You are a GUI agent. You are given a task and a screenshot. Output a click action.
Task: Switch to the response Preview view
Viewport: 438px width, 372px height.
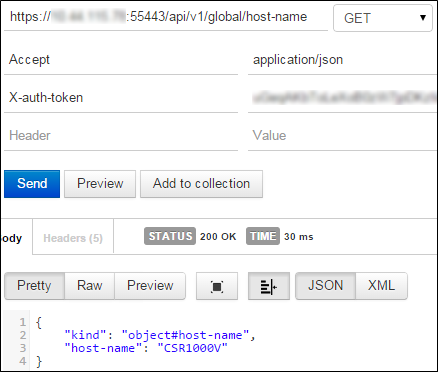click(150, 286)
